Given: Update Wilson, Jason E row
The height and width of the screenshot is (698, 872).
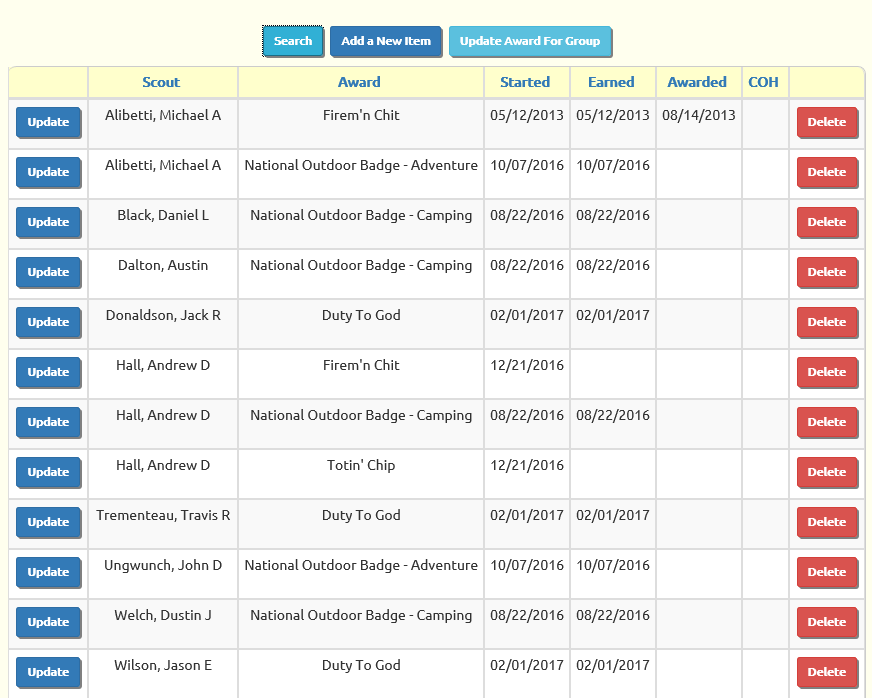Looking at the screenshot, I should 48,672.
